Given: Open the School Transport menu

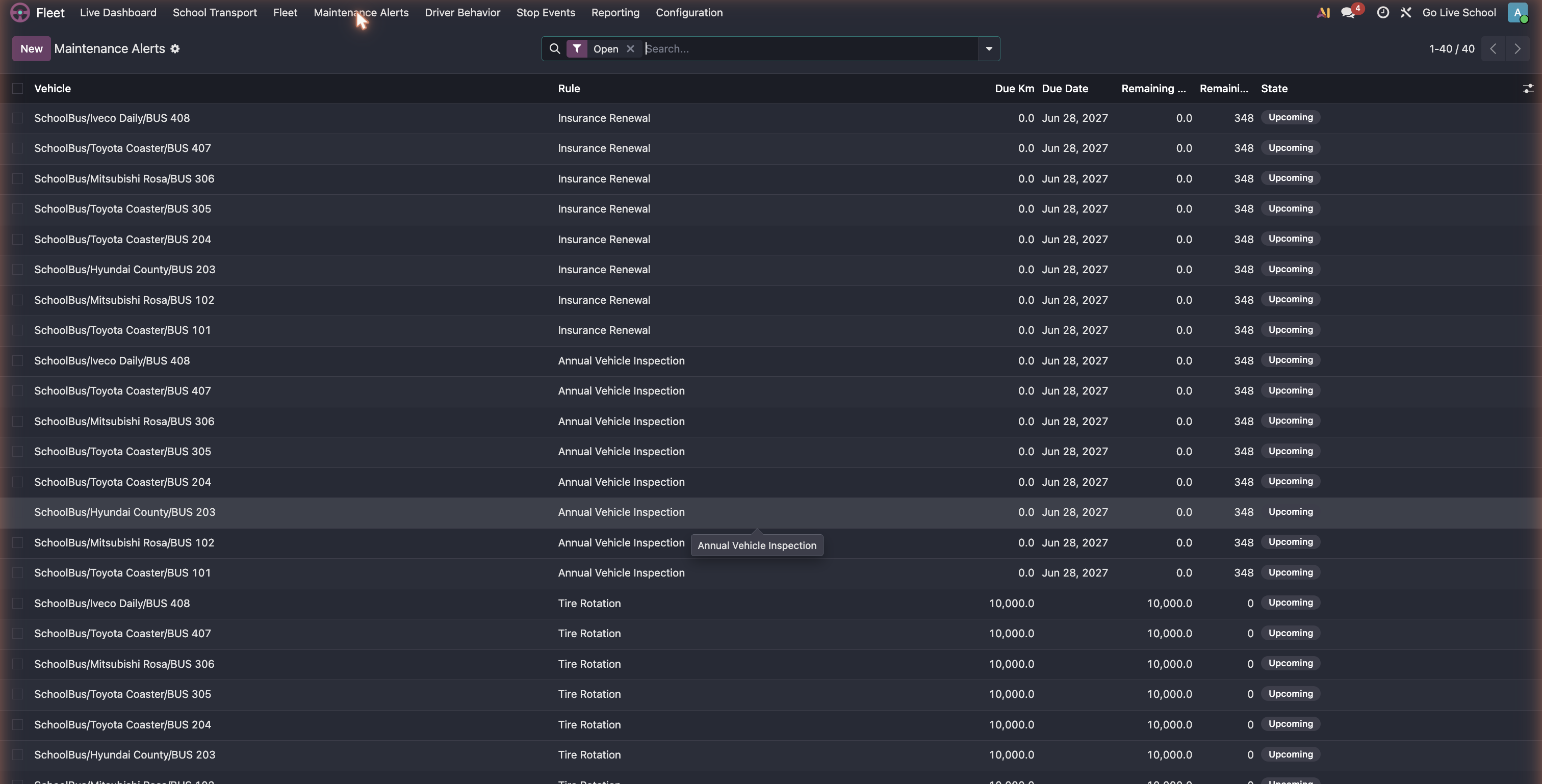Looking at the screenshot, I should 214,13.
